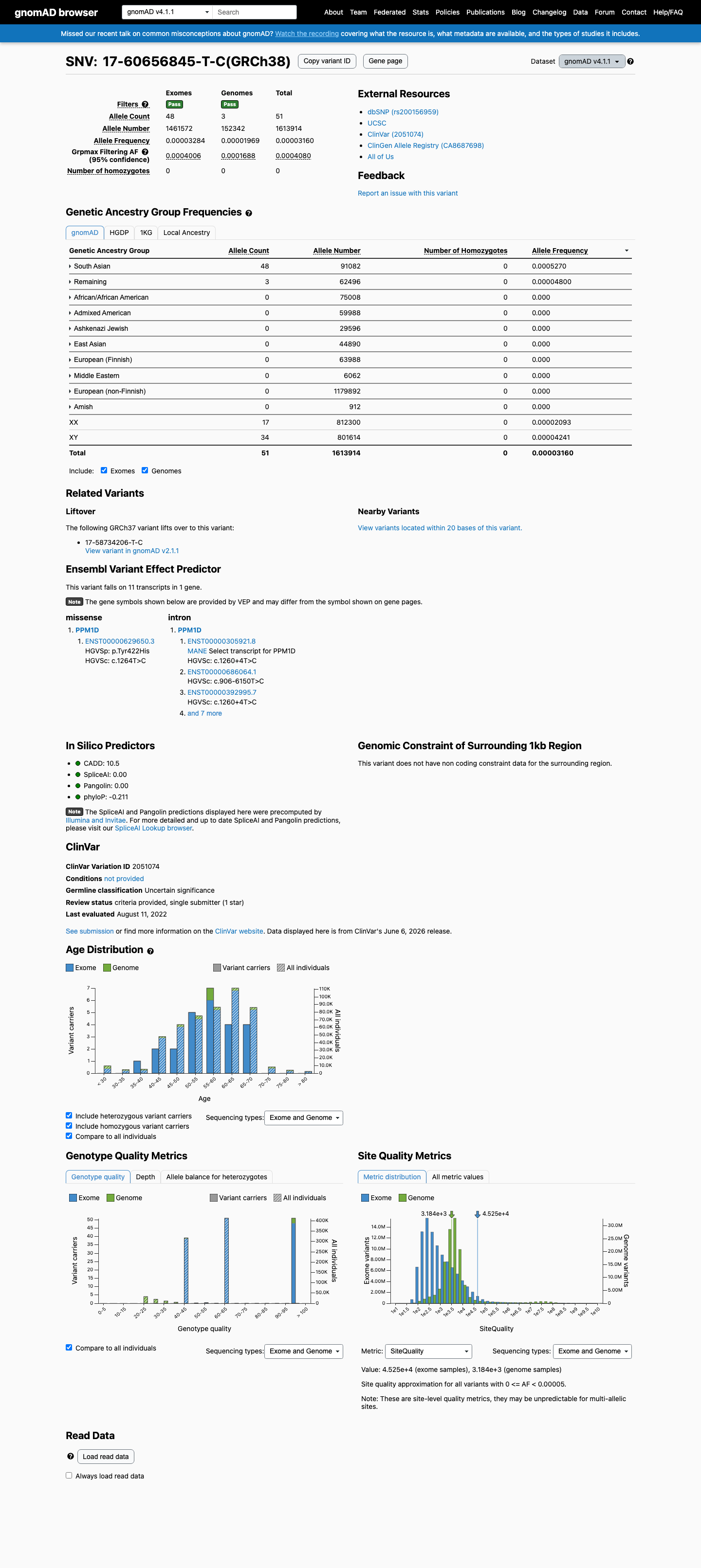Expand European (non-Finnish) ancestry row
Image resolution: width=701 pixels, height=1568 pixels.
(x=107, y=391)
